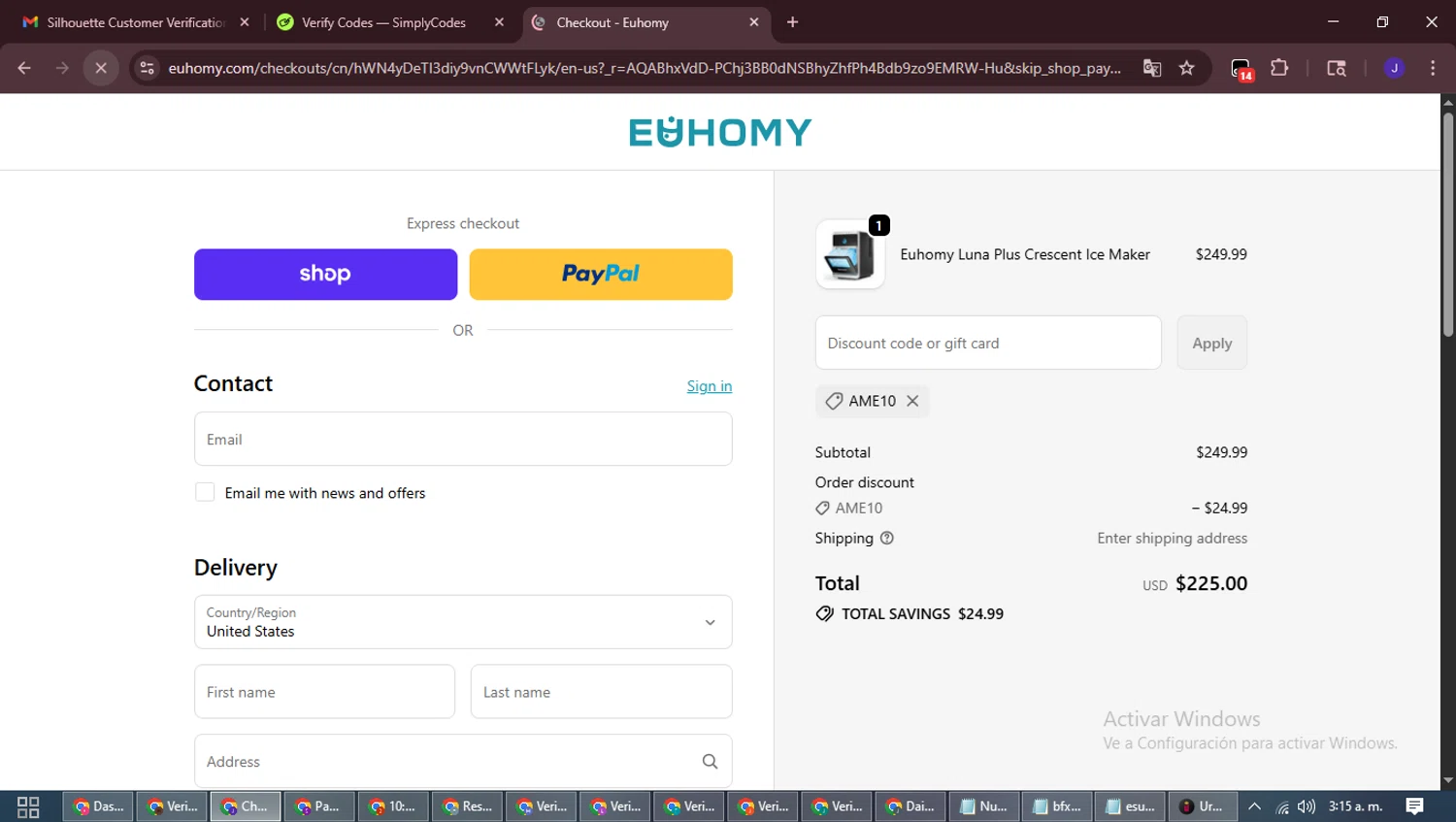The width and height of the screenshot is (1456, 822).
Task: Open the Pa... Chrome taskbar item
Action: 319,806
